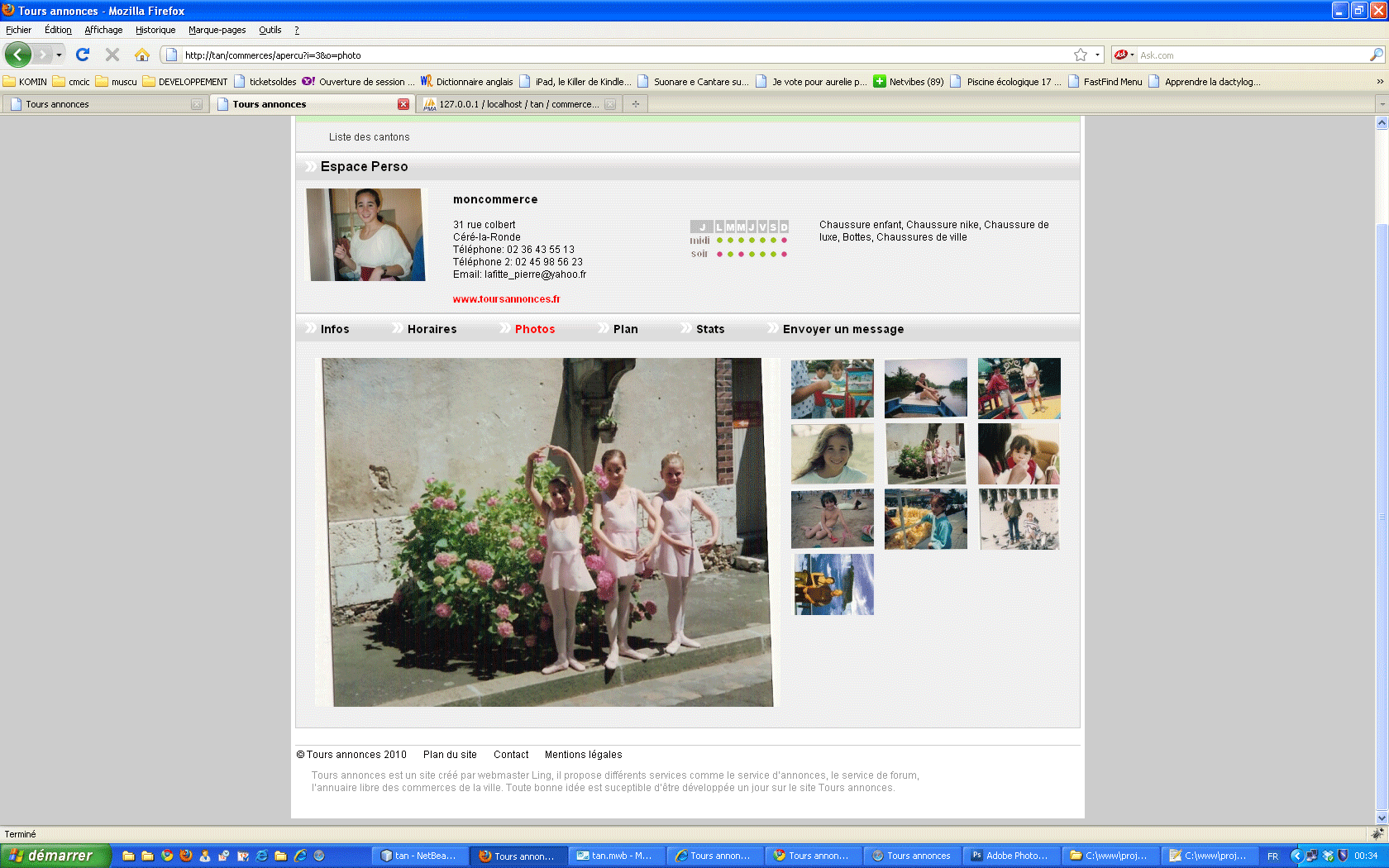This screenshot has width=1389, height=868.
Task: Open the Ask.com search engine selector
Action: (1124, 55)
